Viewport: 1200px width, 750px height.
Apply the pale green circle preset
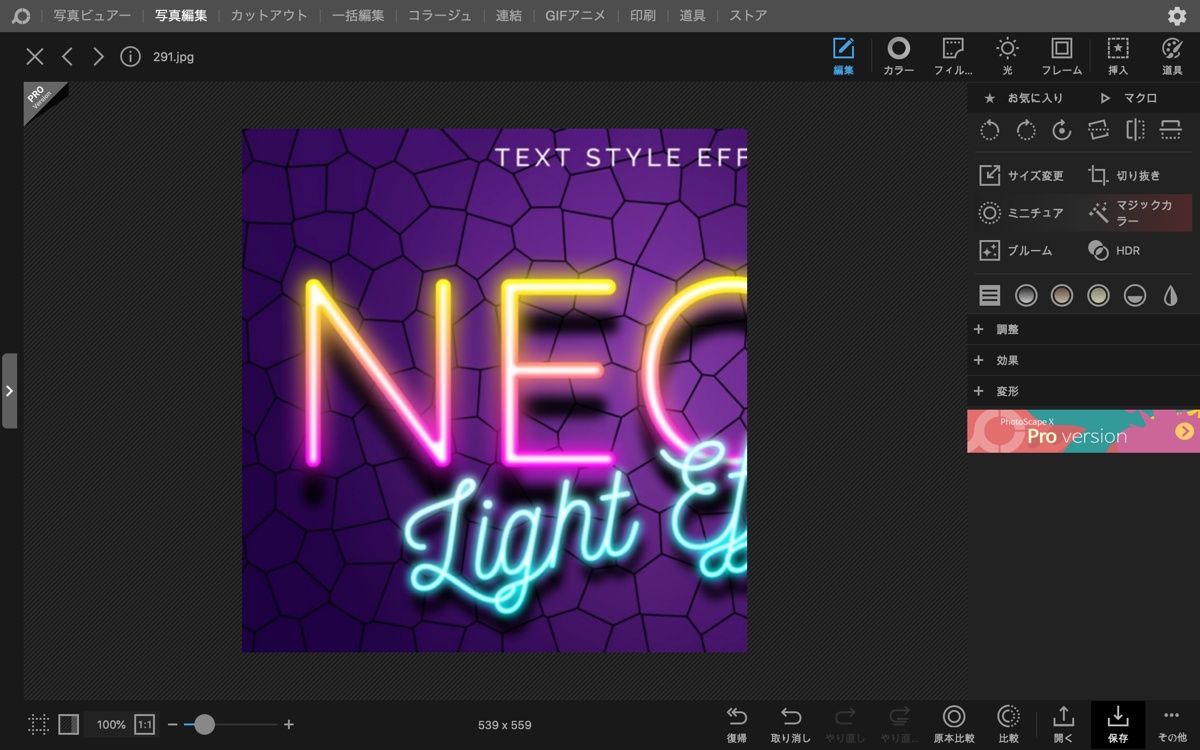point(1098,295)
